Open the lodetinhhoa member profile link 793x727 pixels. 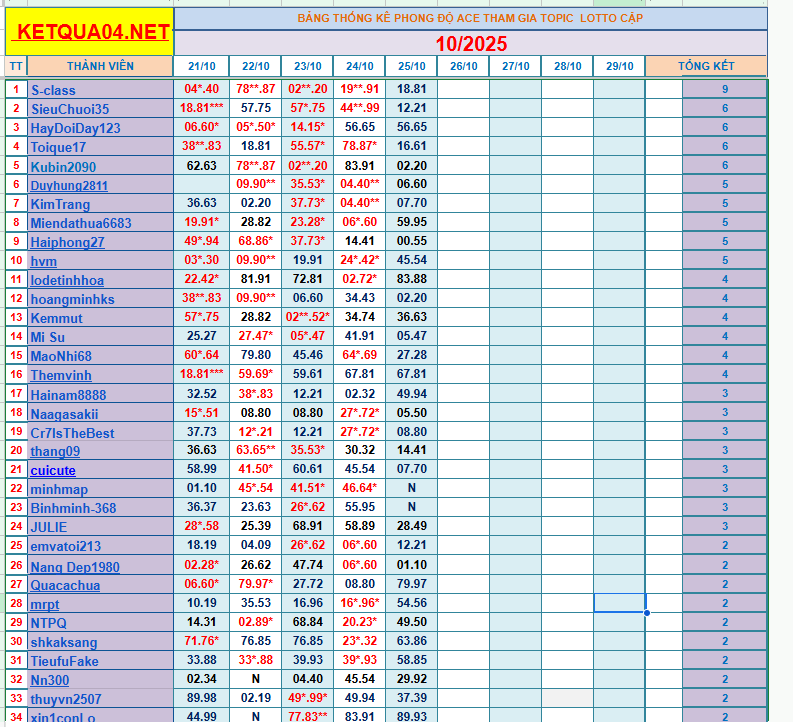pos(67,280)
